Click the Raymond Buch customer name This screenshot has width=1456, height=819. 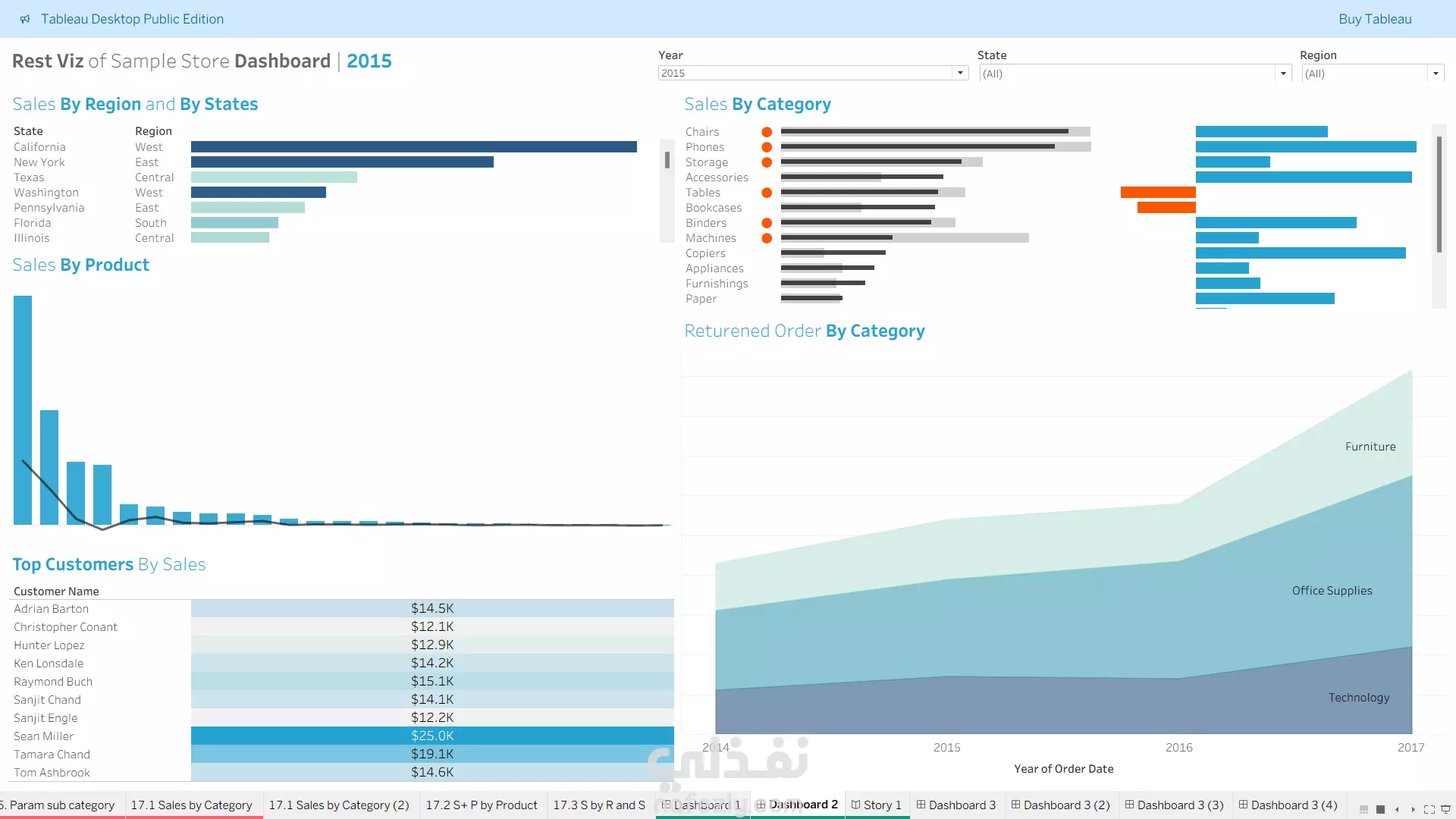[53, 682]
